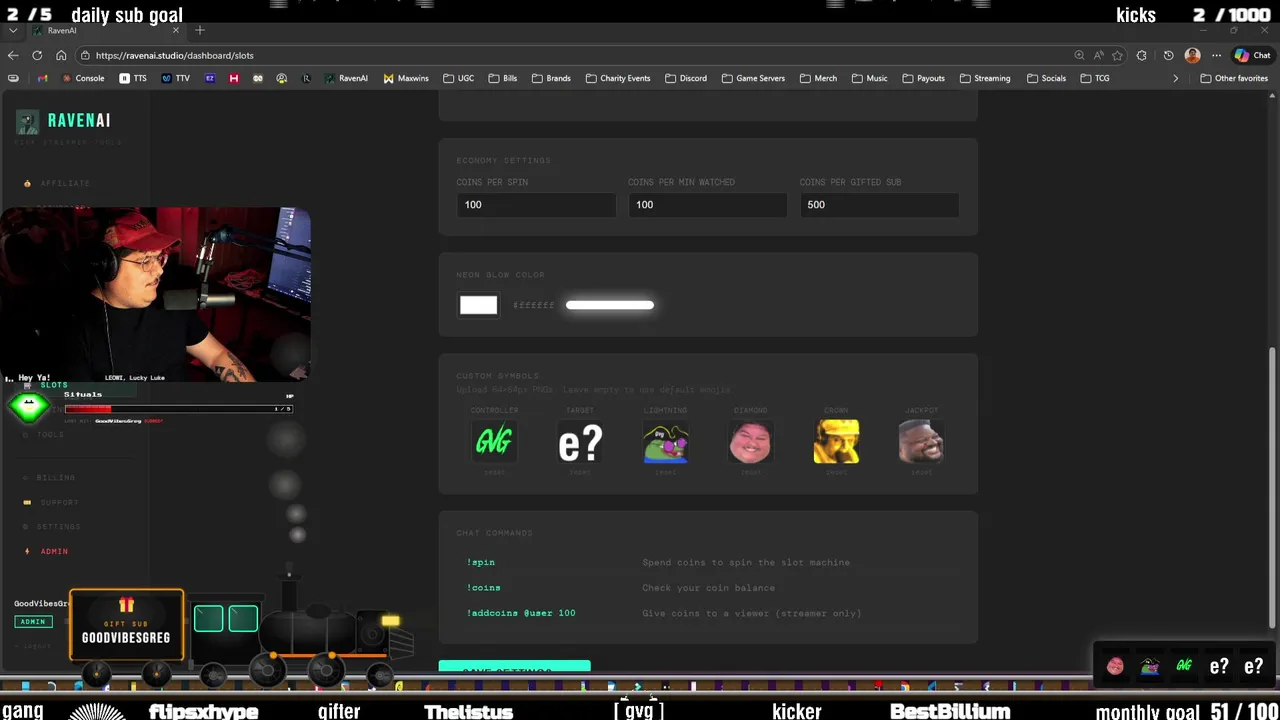Open the Support sidebar item
The width and height of the screenshot is (1280, 720).
coord(51,502)
